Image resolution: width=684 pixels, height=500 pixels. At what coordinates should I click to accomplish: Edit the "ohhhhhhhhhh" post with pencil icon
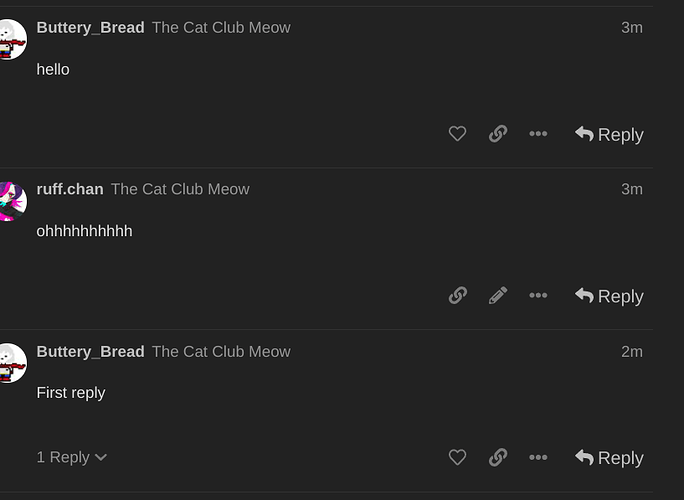(498, 295)
